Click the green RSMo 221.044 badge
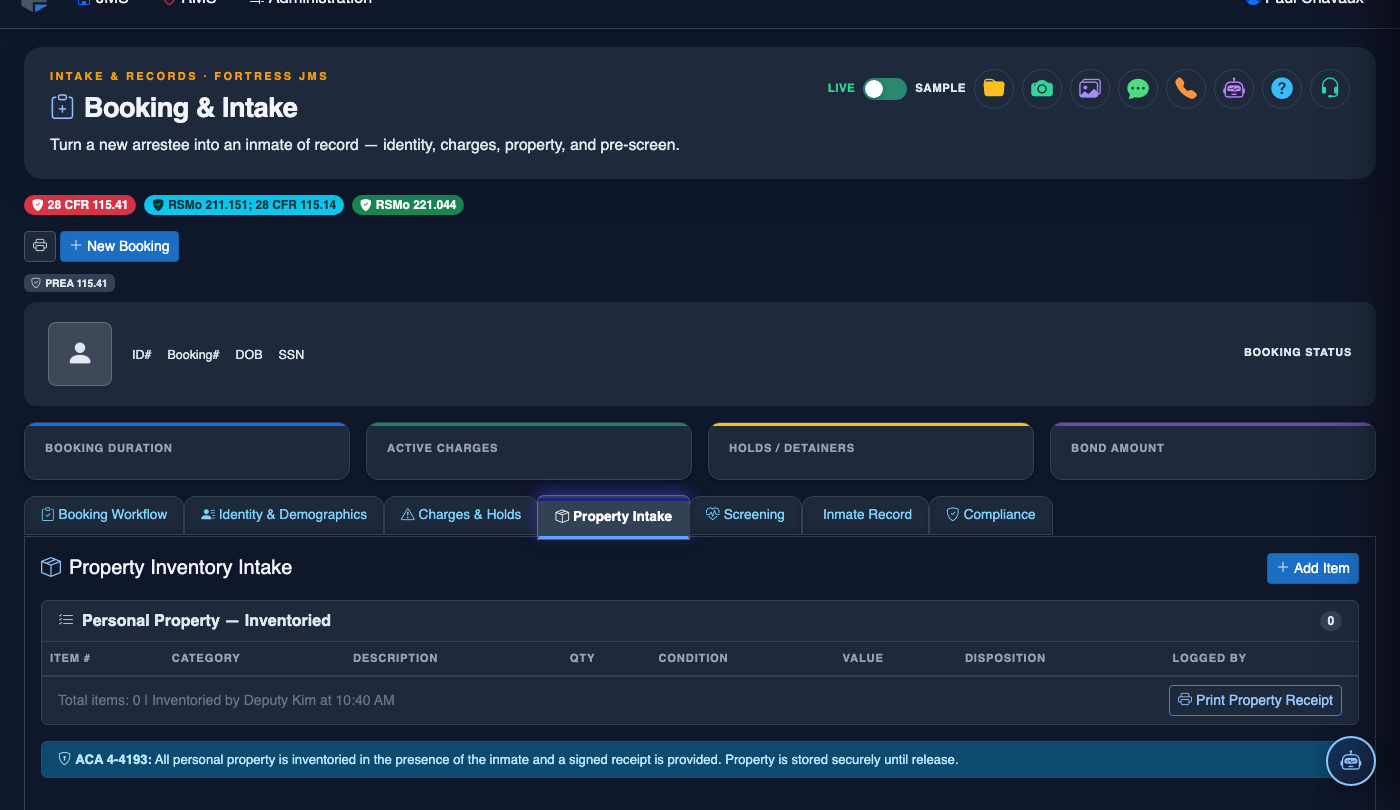1400x810 pixels. [x=408, y=205]
